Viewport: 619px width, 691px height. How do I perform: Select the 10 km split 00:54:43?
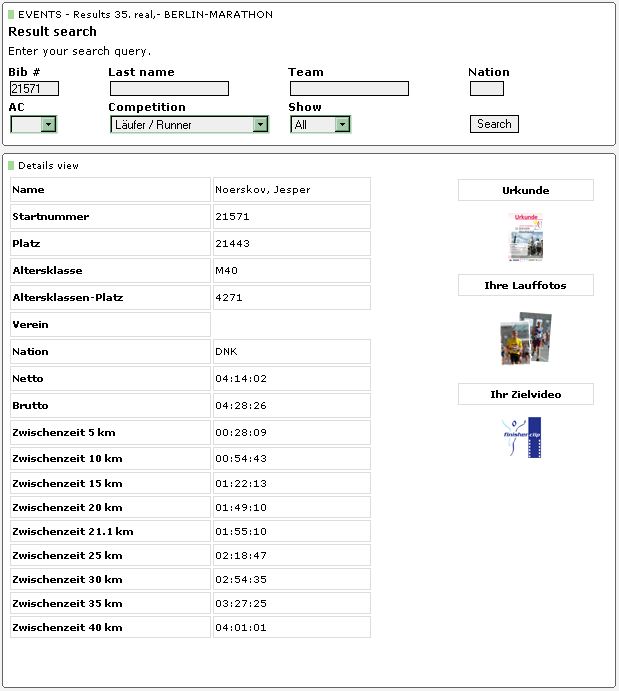(241, 458)
